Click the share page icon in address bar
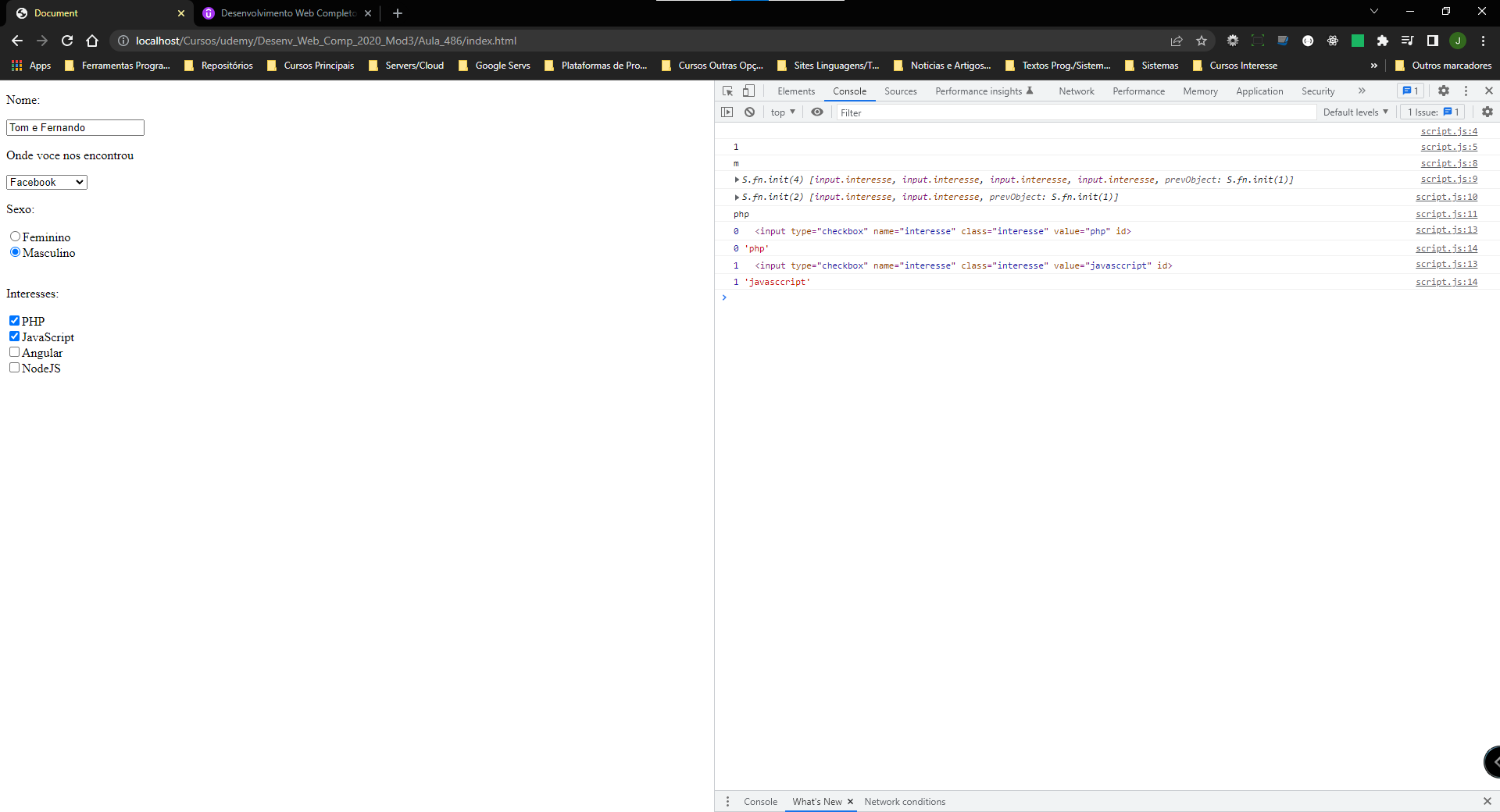 (1177, 41)
